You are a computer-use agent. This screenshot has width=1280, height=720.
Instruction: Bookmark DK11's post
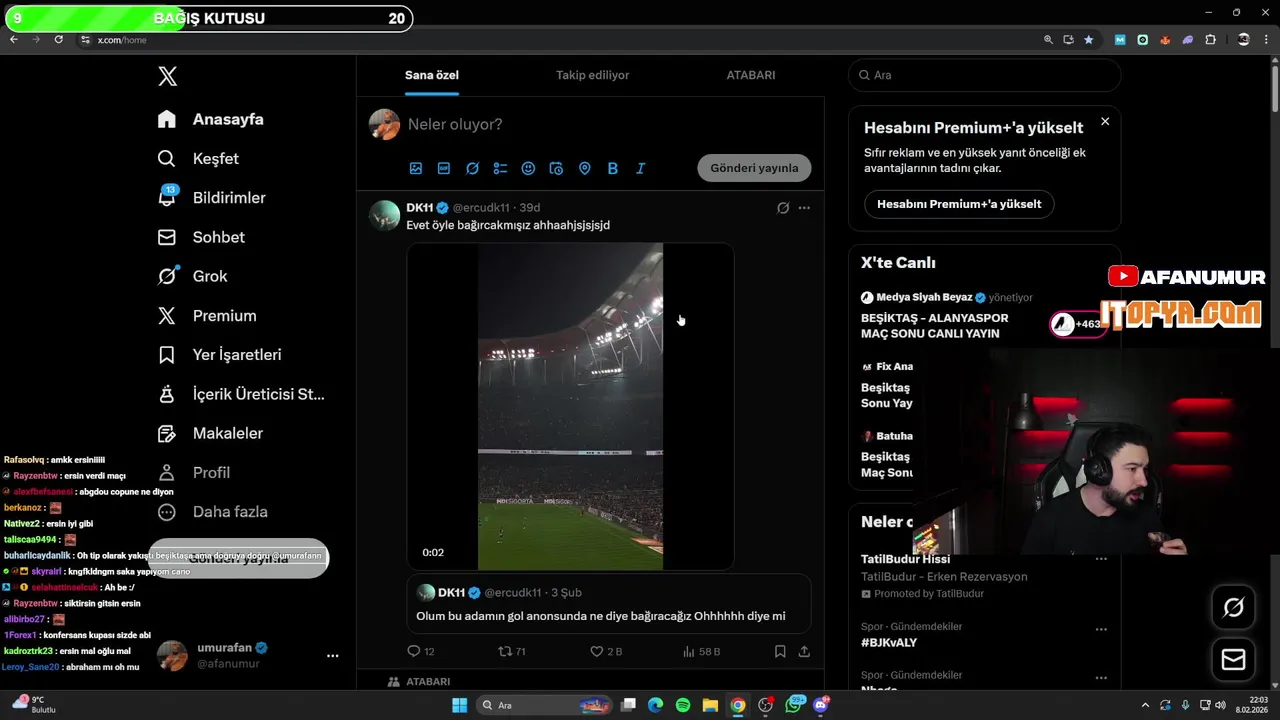[780, 651]
